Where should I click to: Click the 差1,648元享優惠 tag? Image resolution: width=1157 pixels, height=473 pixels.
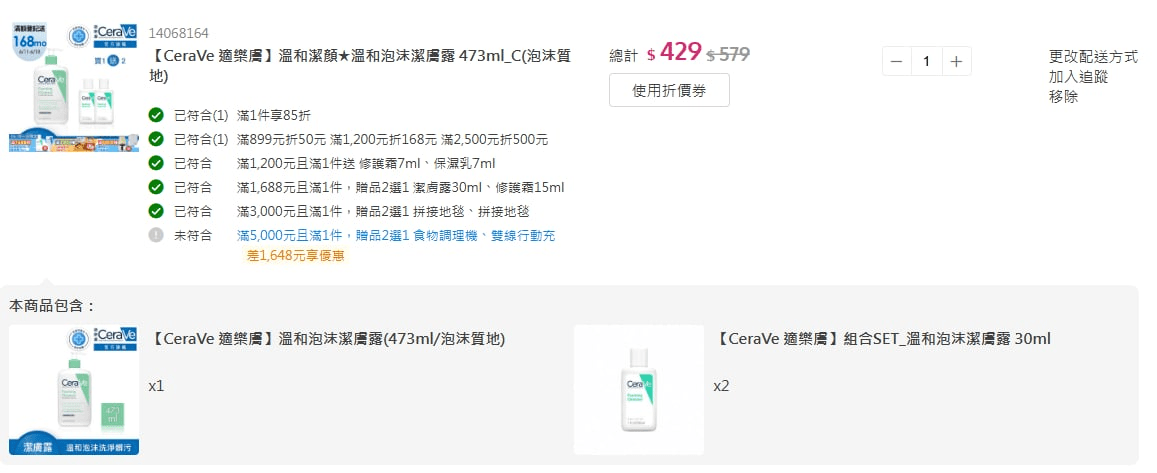296,255
